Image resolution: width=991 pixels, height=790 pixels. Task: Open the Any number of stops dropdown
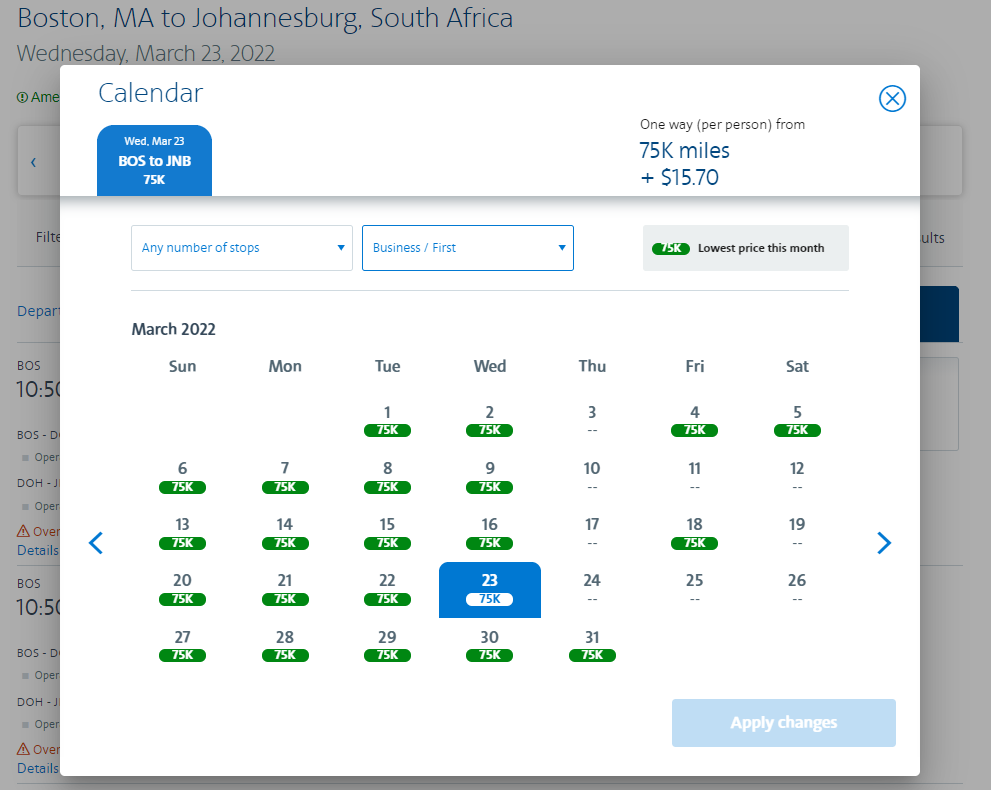(x=241, y=247)
